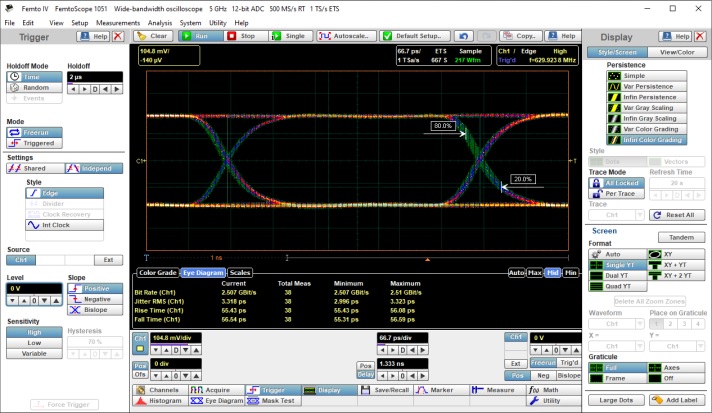Click the Autoscale toolbar button
The width and height of the screenshot is (712, 413).
pyautogui.click(x=346, y=35)
